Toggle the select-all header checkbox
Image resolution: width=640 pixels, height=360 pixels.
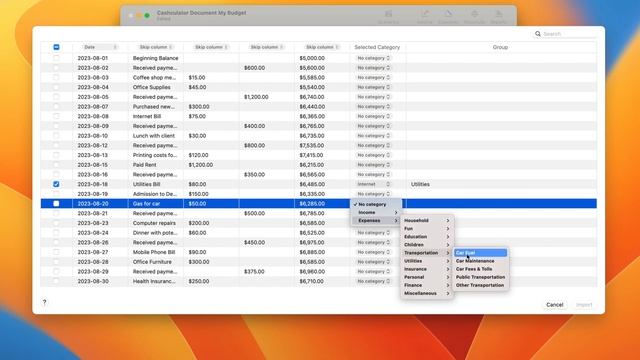pos(56,47)
